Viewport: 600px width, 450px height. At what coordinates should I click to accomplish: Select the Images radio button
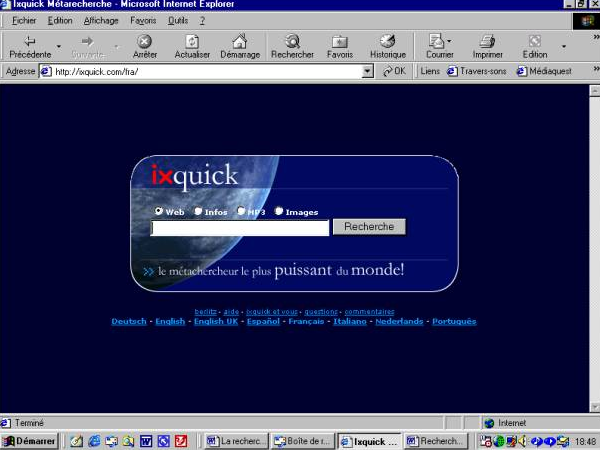click(279, 211)
